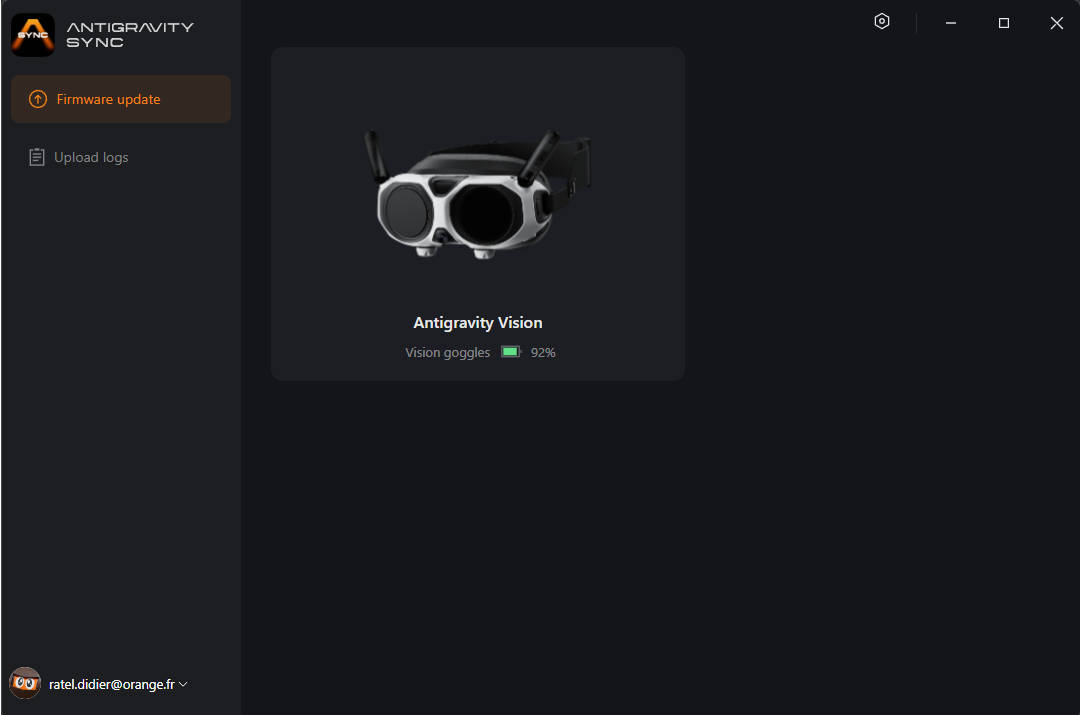
Task: Click the Firmware update arrow icon
Action: point(38,99)
